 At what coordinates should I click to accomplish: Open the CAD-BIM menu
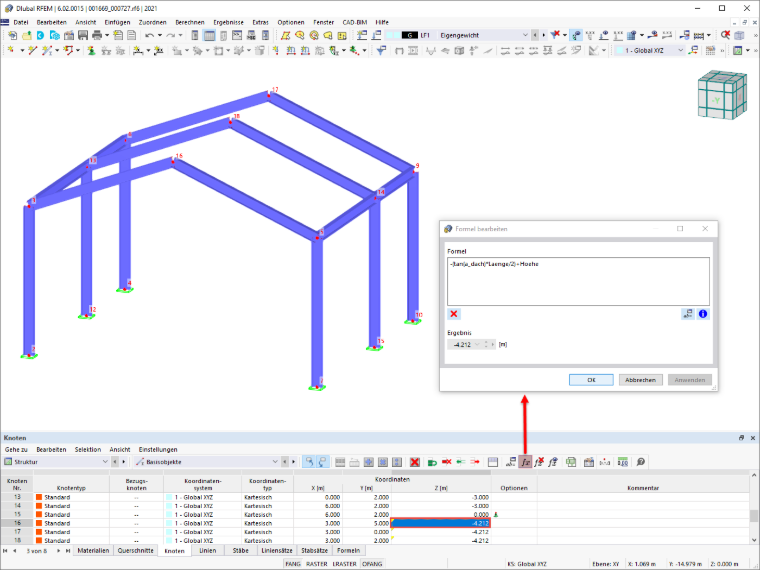(355, 22)
